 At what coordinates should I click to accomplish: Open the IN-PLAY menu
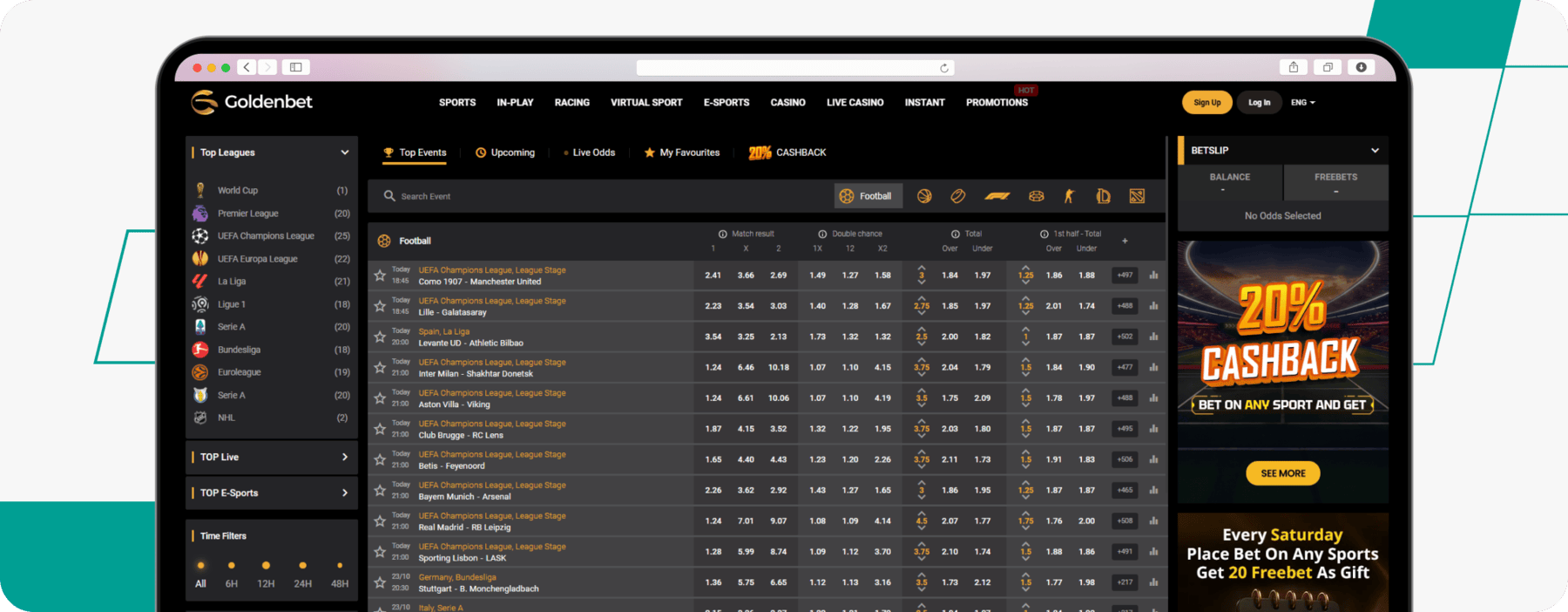(x=515, y=103)
